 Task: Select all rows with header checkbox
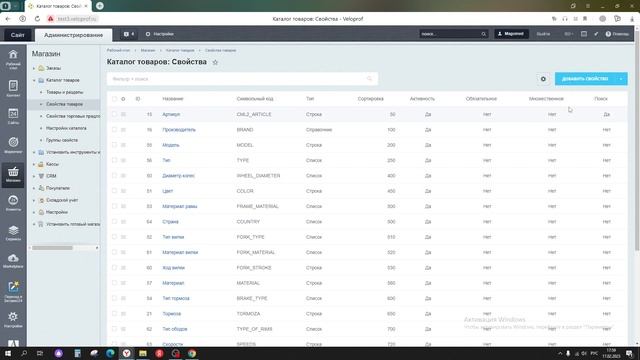tap(114, 99)
